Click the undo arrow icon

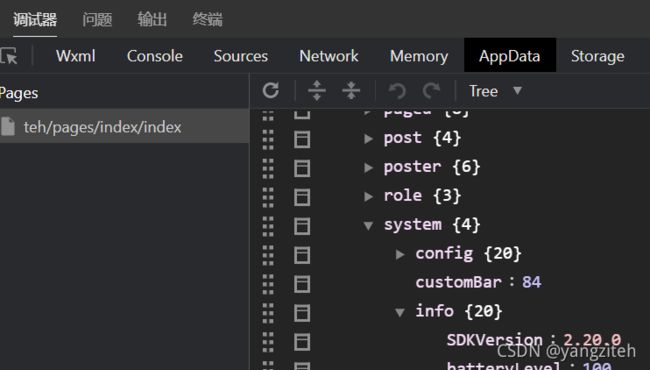pos(397,91)
